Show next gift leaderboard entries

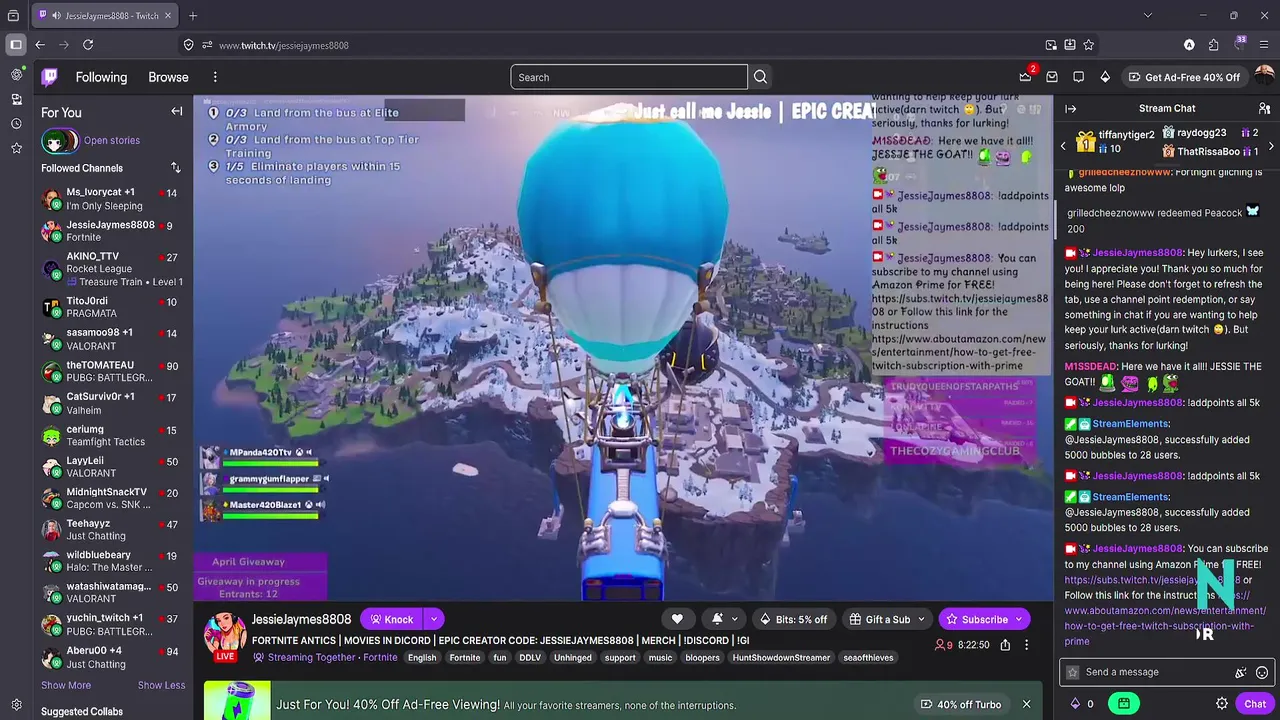pos(1271,146)
